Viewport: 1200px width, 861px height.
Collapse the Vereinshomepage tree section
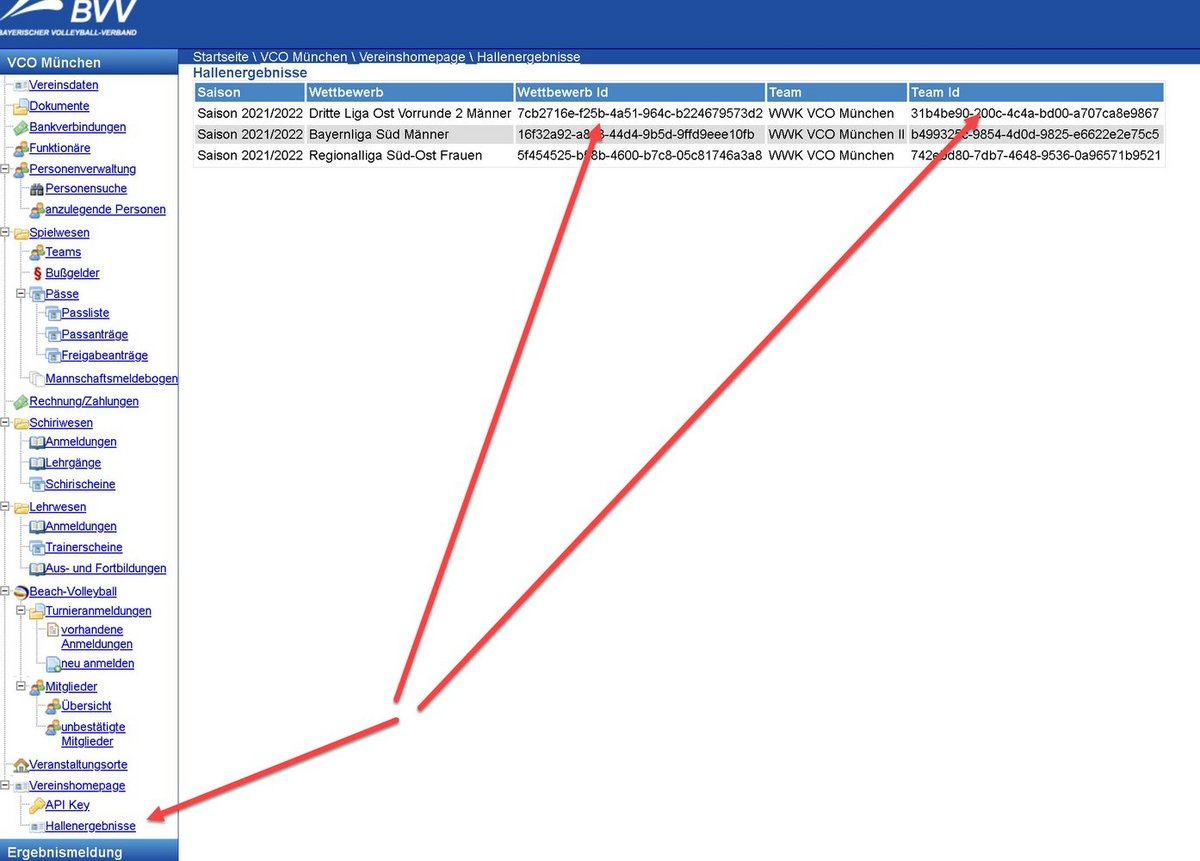(x=6, y=786)
